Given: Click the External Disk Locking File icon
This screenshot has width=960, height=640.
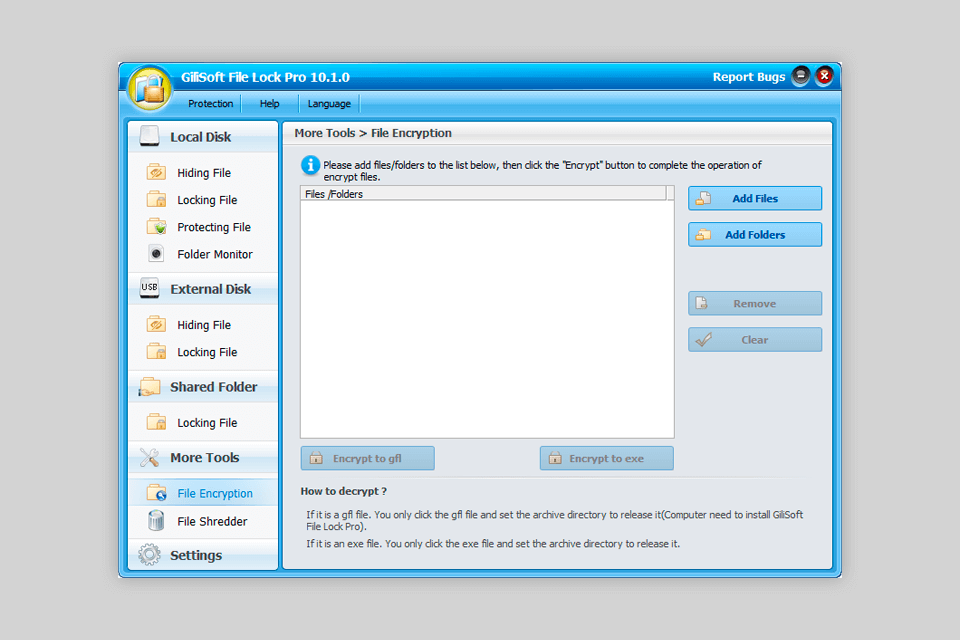Looking at the screenshot, I should (x=156, y=352).
